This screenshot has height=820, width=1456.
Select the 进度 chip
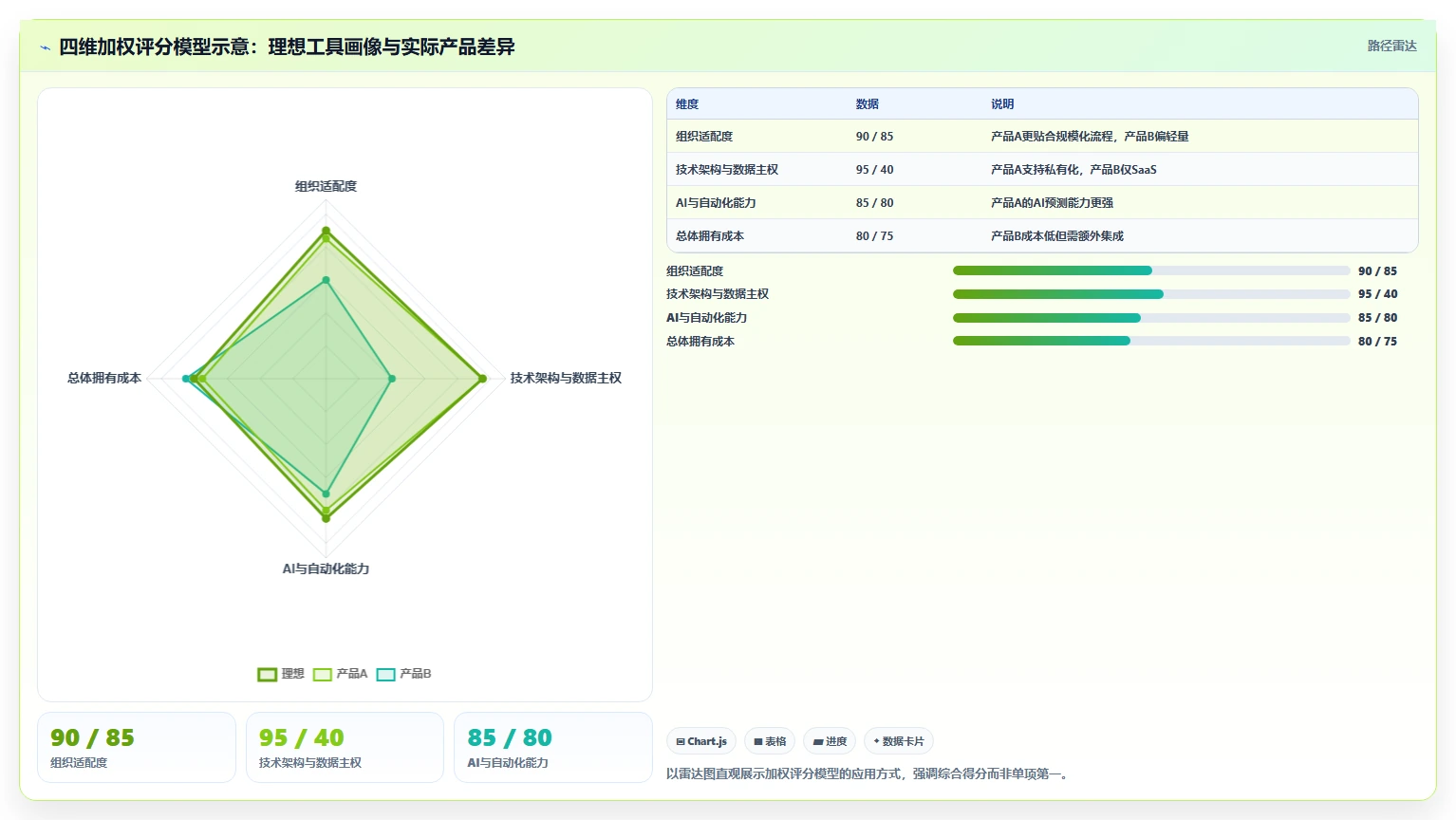(x=830, y=741)
